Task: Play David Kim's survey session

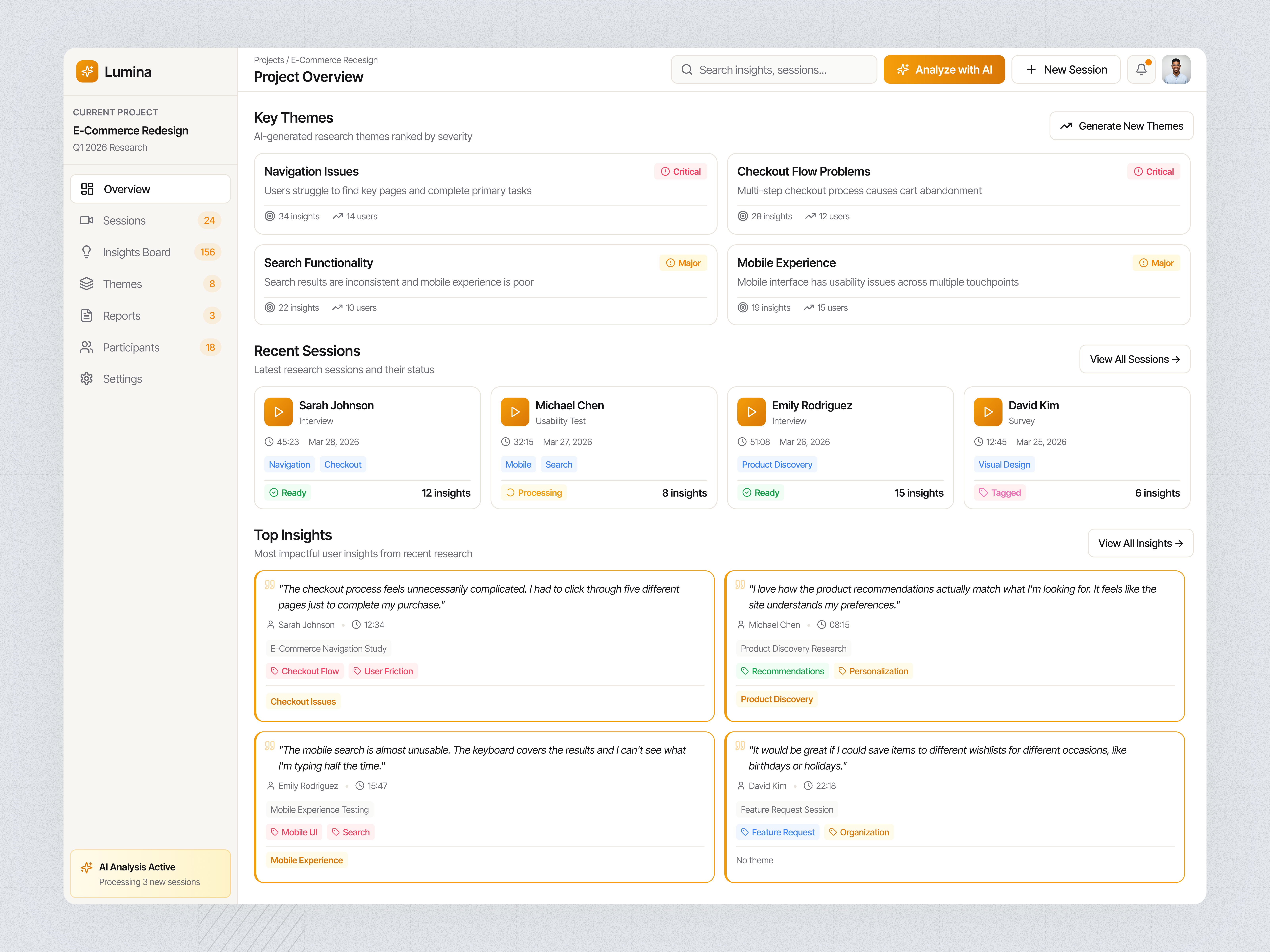Action: pos(988,412)
